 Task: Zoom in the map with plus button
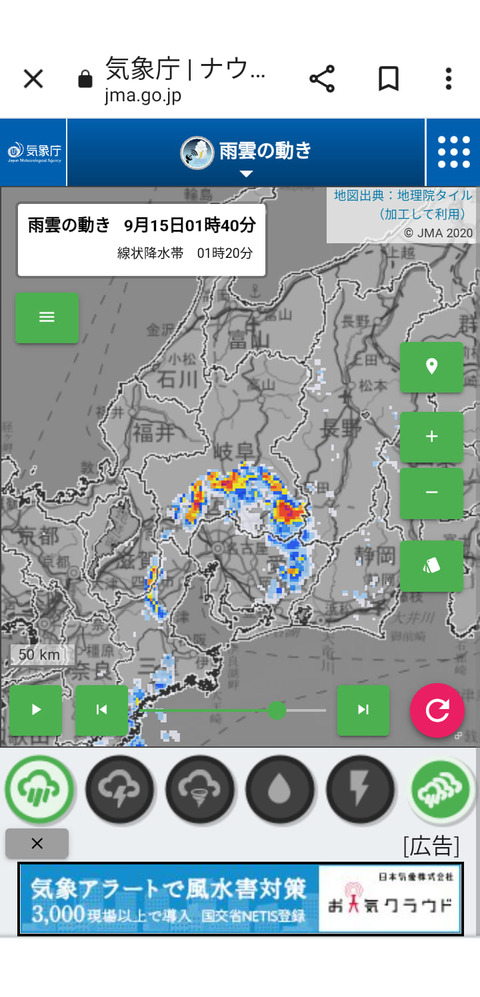pyautogui.click(x=432, y=437)
